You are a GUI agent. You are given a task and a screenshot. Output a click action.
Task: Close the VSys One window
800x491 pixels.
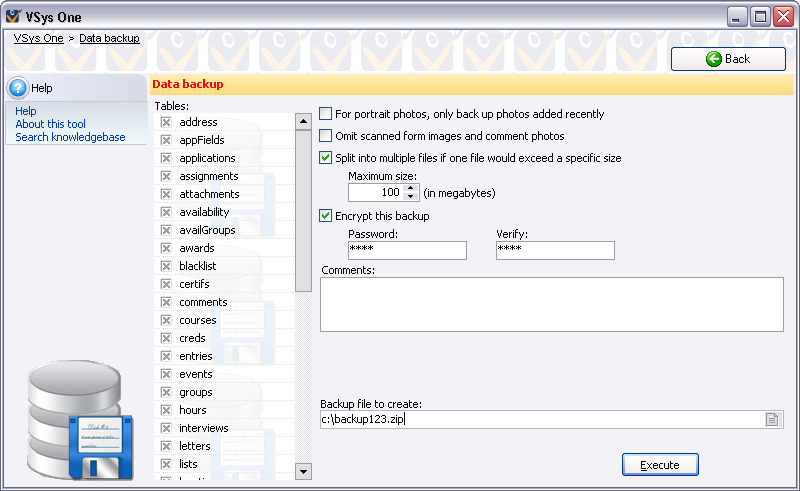tap(783, 17)
